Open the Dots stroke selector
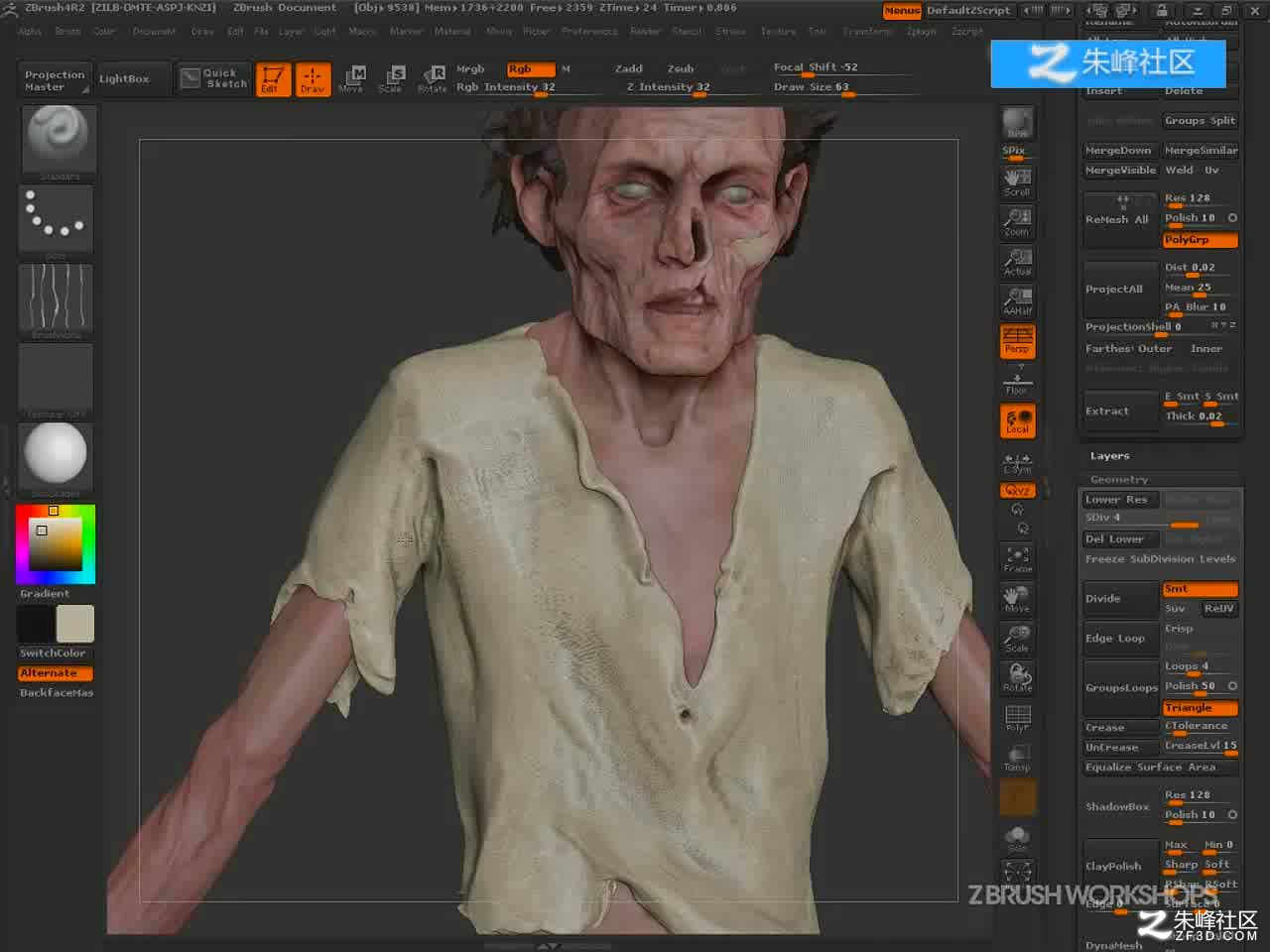 point(56,218)
